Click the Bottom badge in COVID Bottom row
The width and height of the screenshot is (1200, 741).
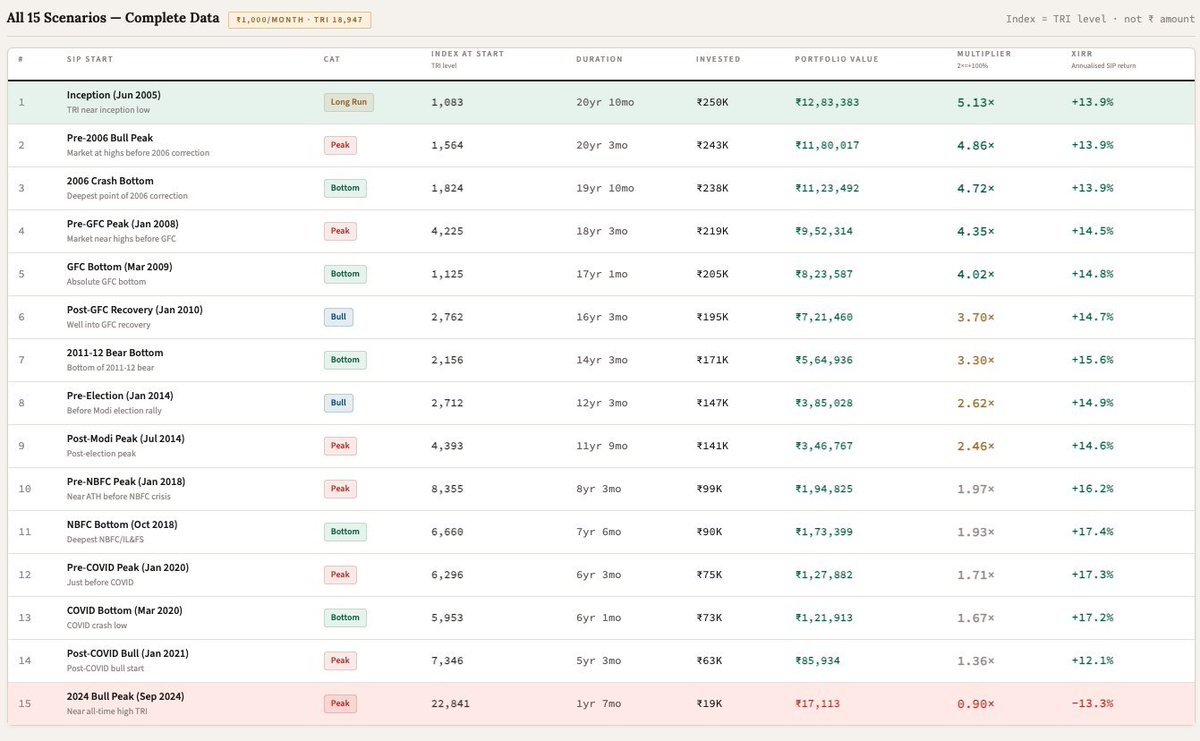pyautogui.click(x=345, y=618)
